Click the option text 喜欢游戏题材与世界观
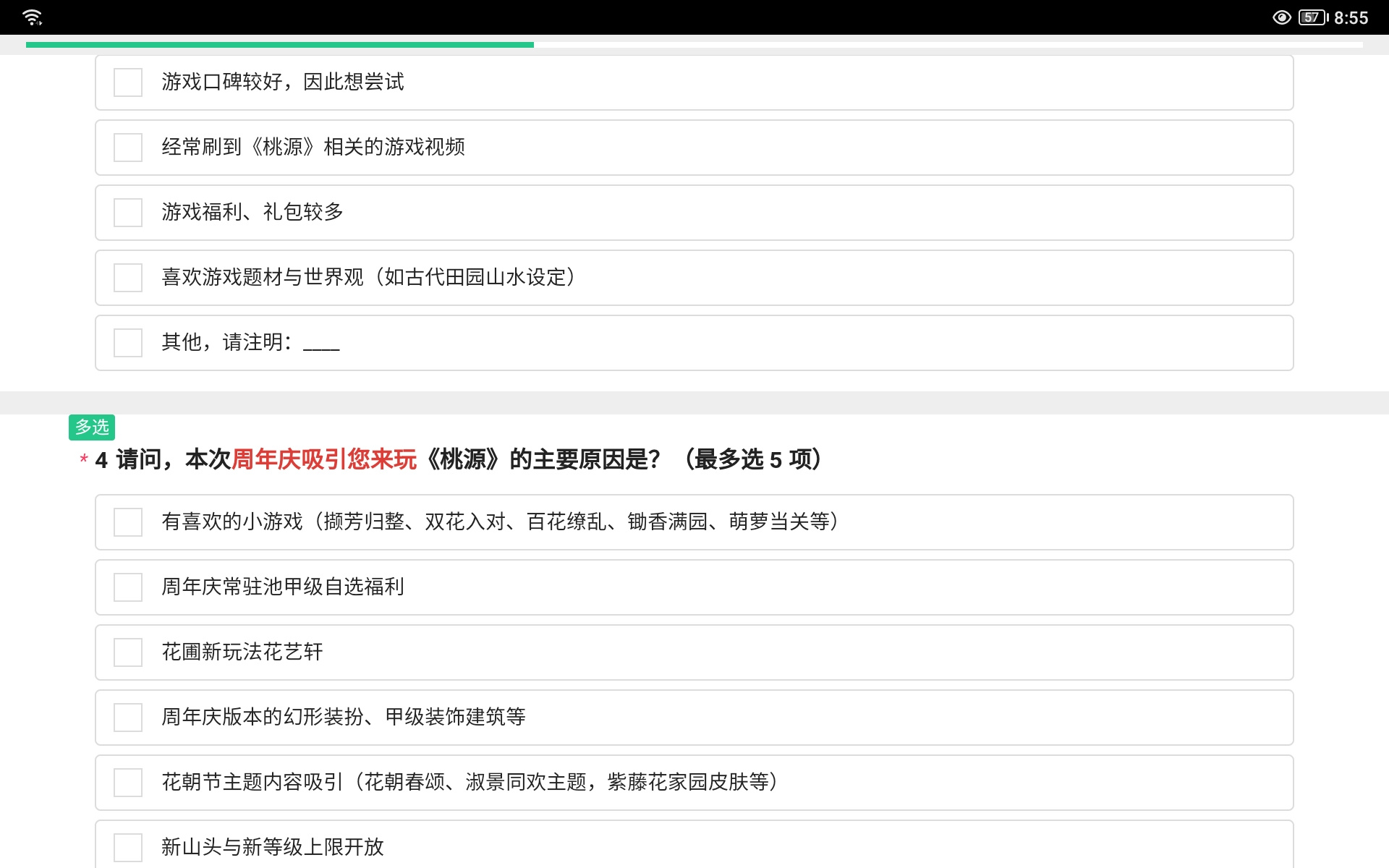1389x868 pixels. (370, 277)
